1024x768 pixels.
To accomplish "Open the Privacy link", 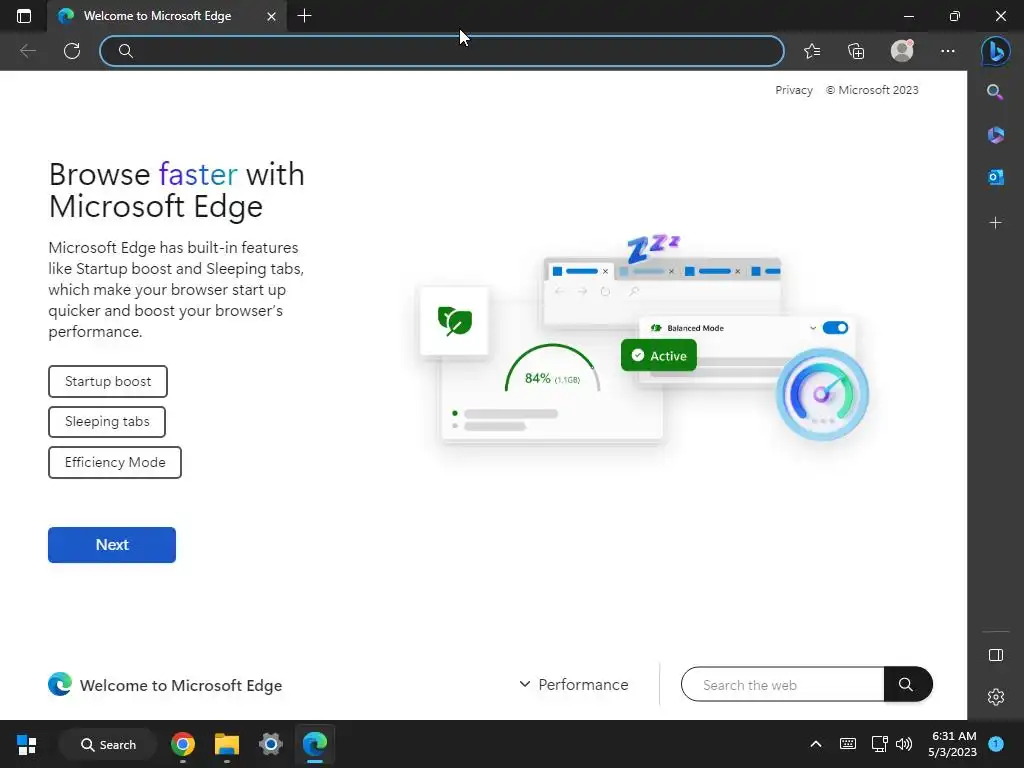I will point(793,90).
